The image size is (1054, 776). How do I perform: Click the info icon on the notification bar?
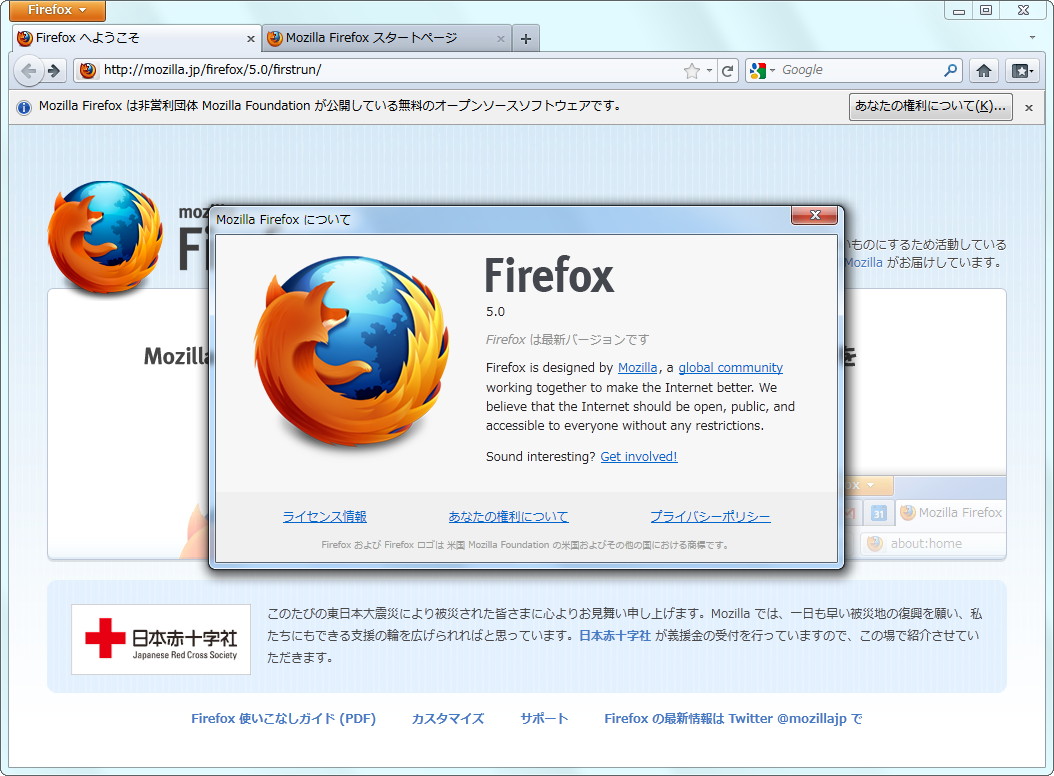click(x=23, y=107)
